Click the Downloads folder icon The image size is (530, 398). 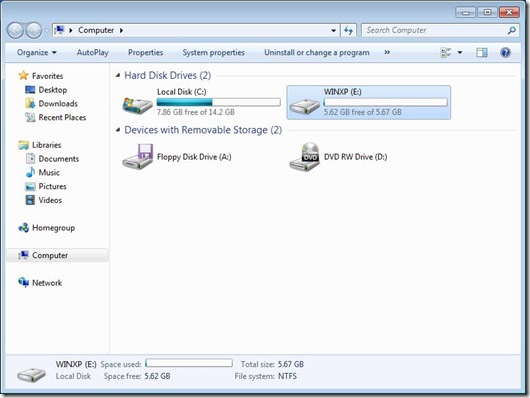30,103
